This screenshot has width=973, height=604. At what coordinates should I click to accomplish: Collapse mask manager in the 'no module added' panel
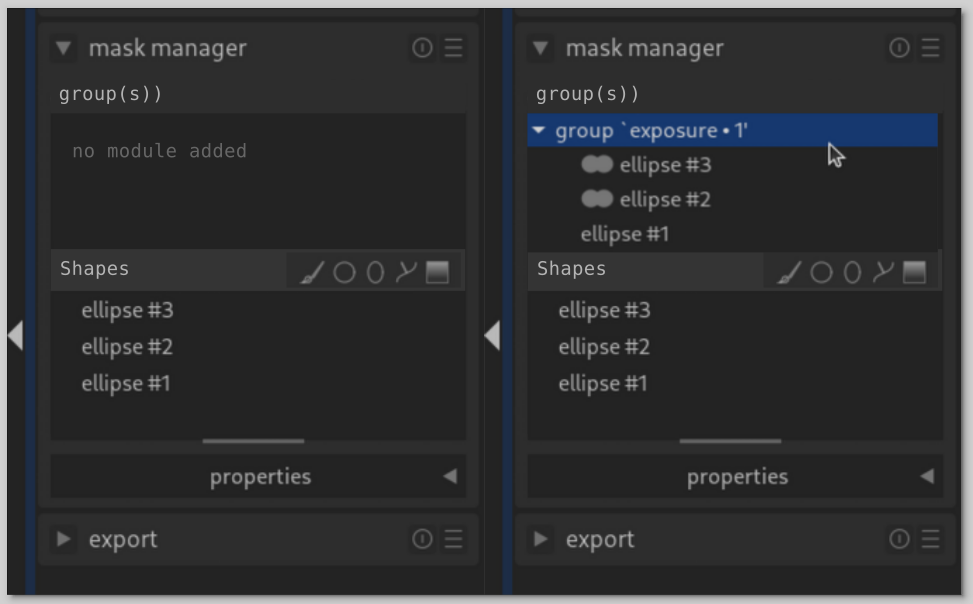(64, 48)
